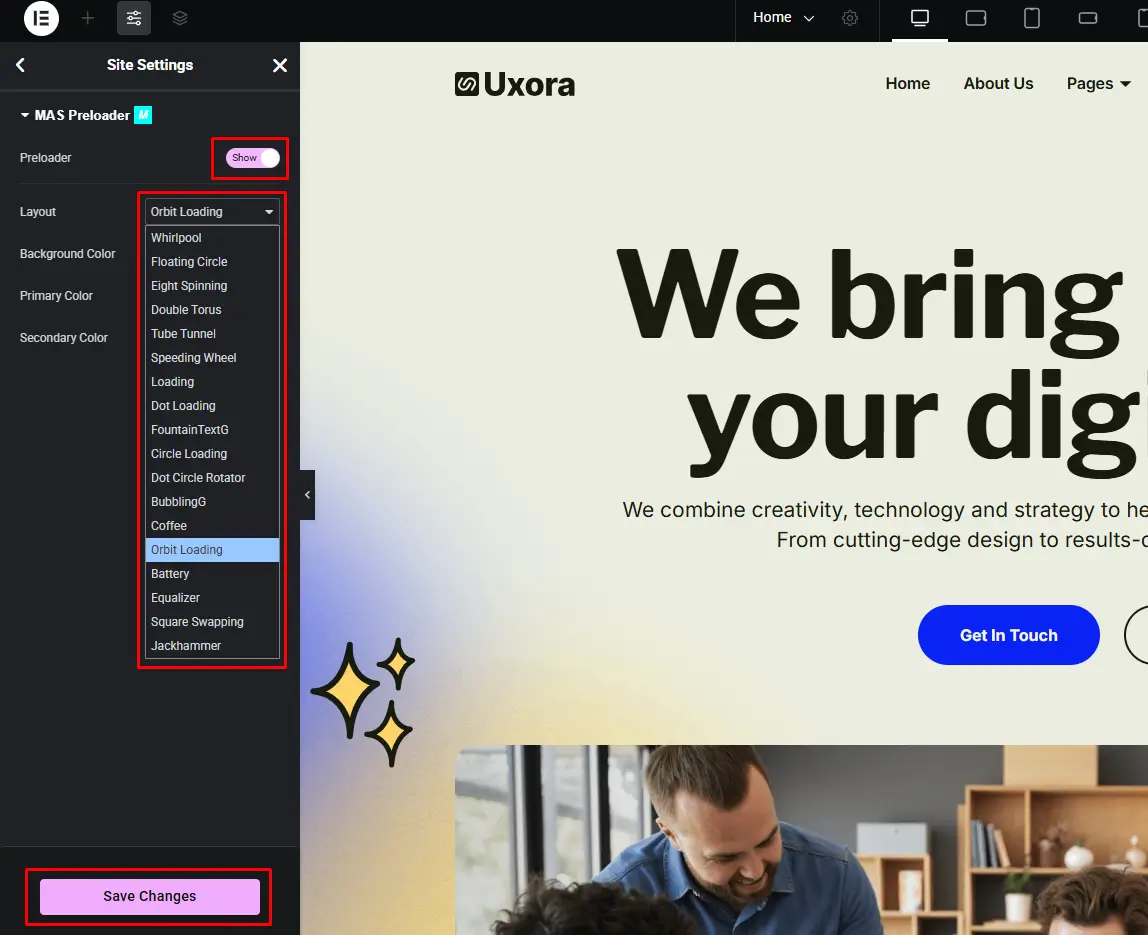The width and height of the screenshot is (1148, 935).
Task: Click Get In Touch button
Action: point(1008,635)
